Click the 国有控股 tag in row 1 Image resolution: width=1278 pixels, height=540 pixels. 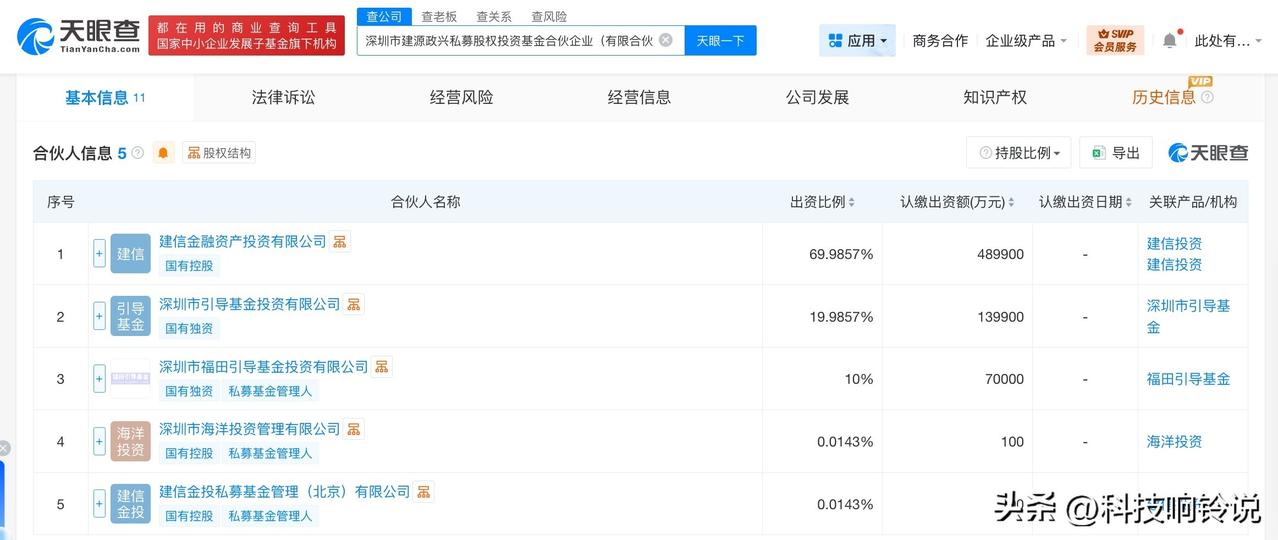pos(189,266)
